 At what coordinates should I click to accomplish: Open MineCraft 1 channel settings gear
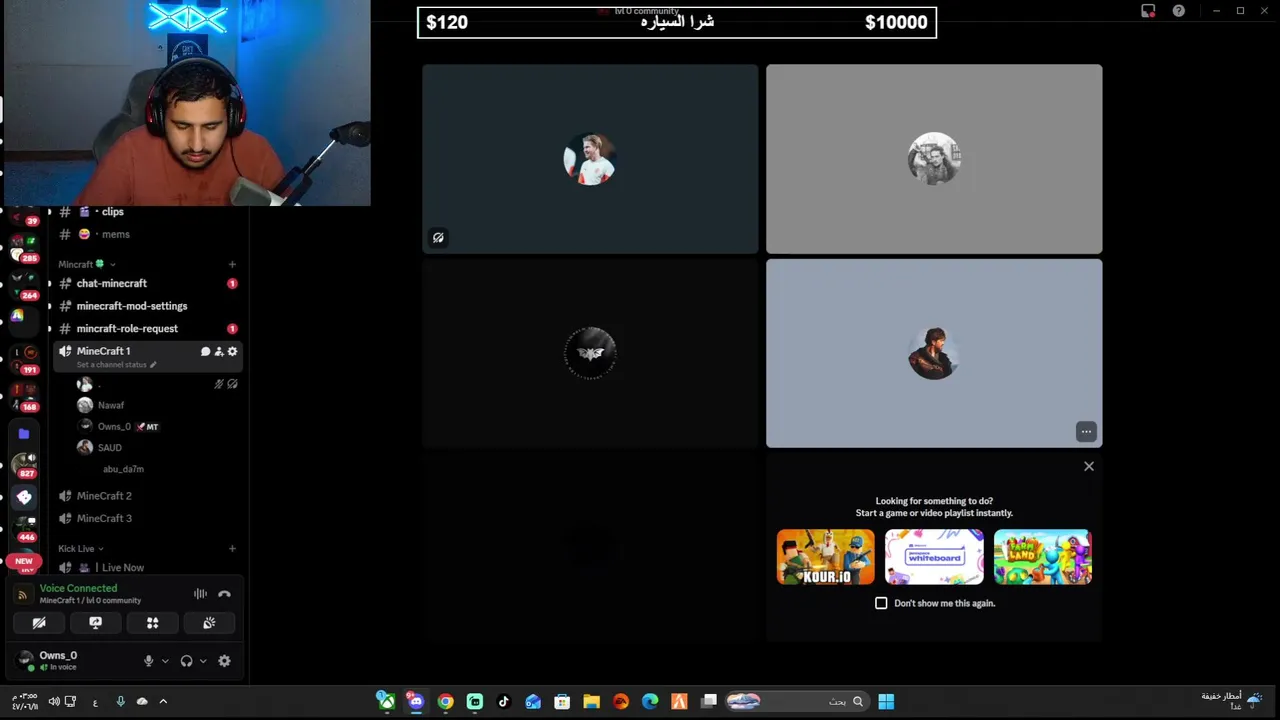[x=233, y=352]
